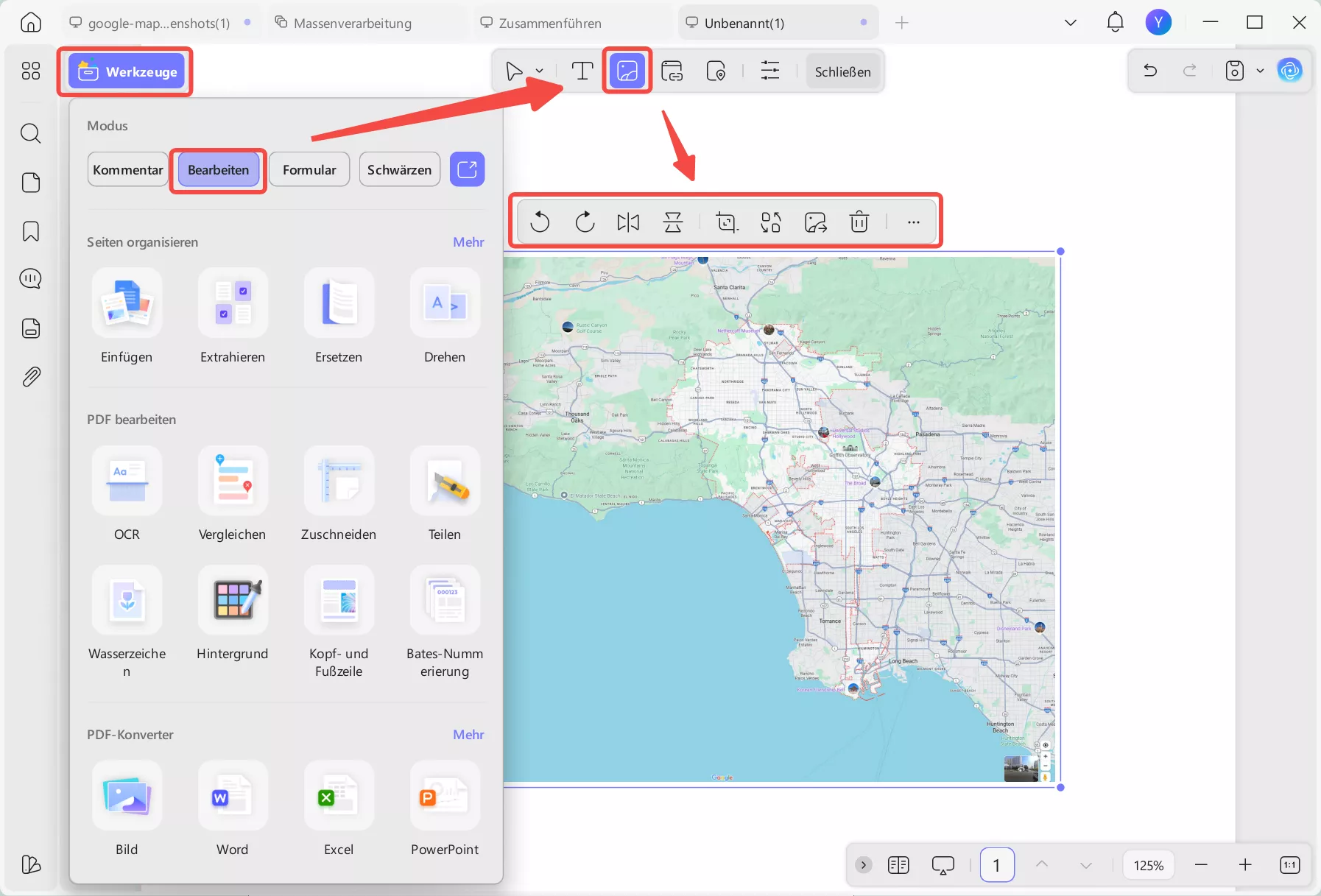
Task: Click Mehr next to Seiten organisieren
Action: point(468,242)
